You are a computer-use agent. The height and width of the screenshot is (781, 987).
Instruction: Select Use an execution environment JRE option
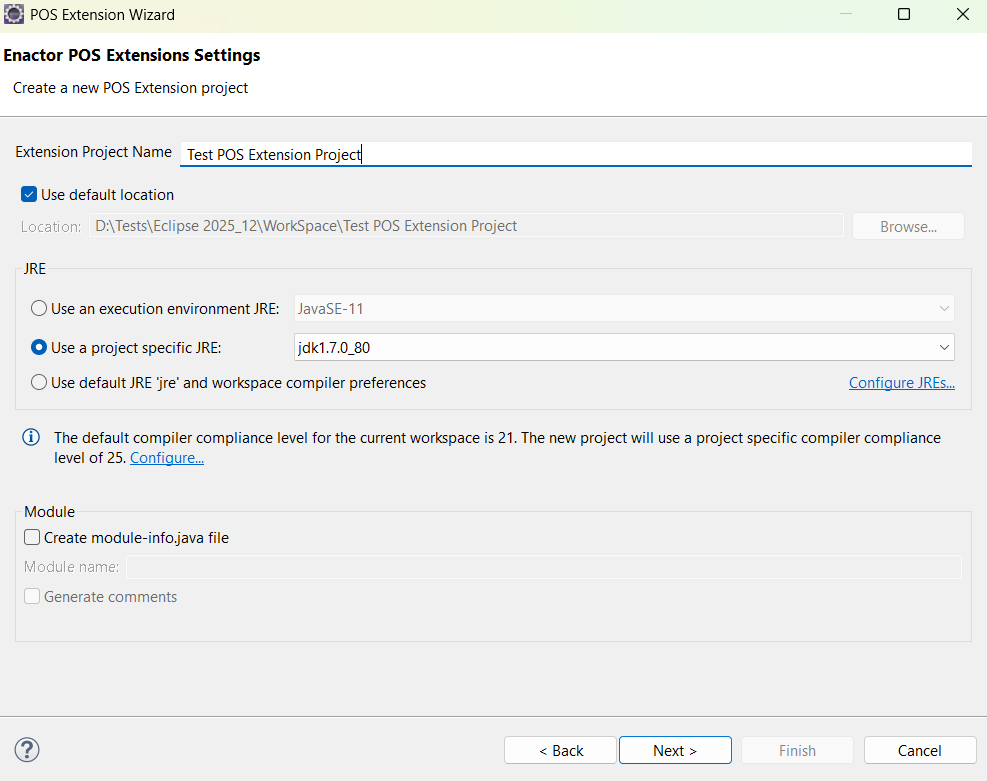39,309
